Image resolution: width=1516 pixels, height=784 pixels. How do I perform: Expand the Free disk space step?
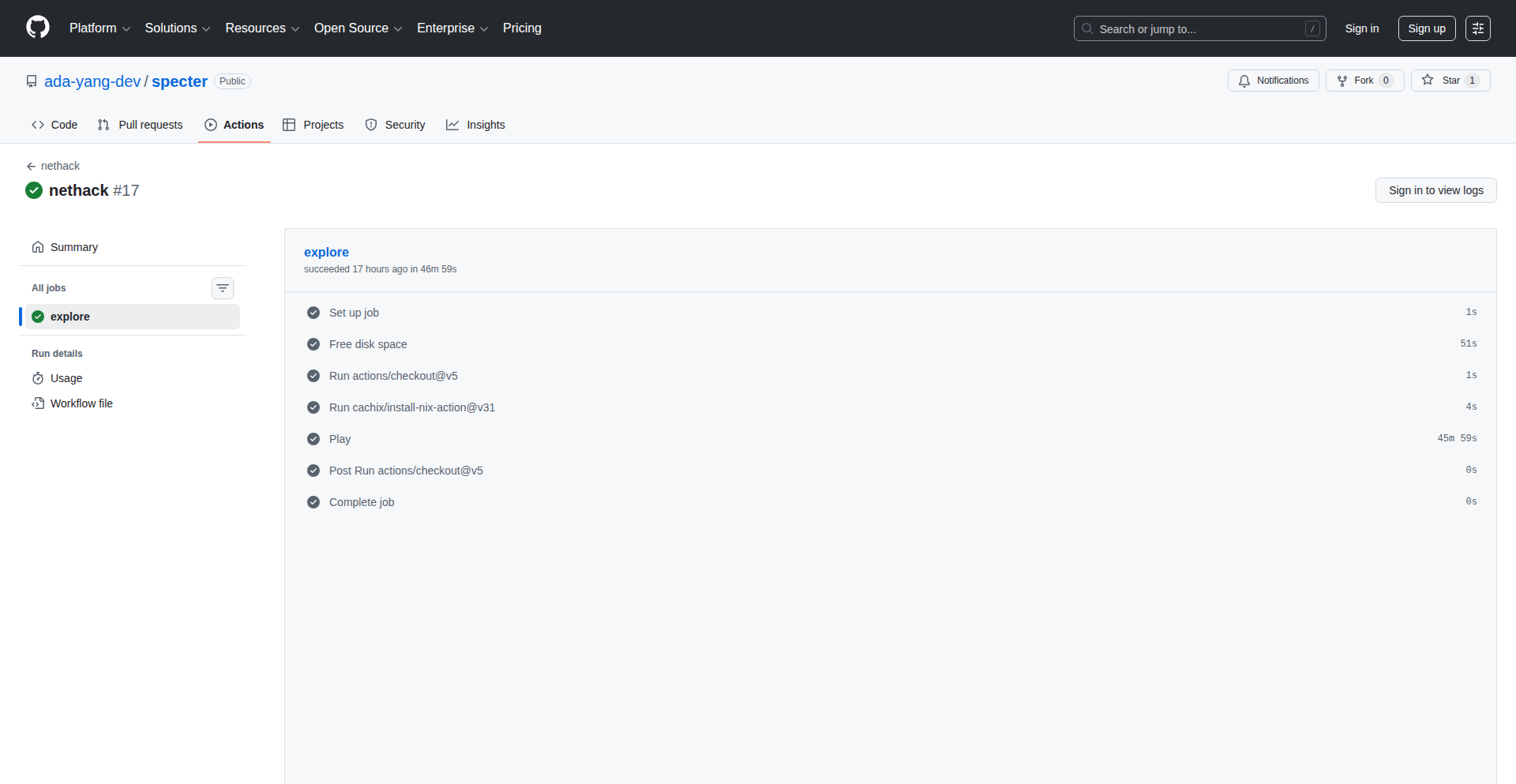point(368,343)
